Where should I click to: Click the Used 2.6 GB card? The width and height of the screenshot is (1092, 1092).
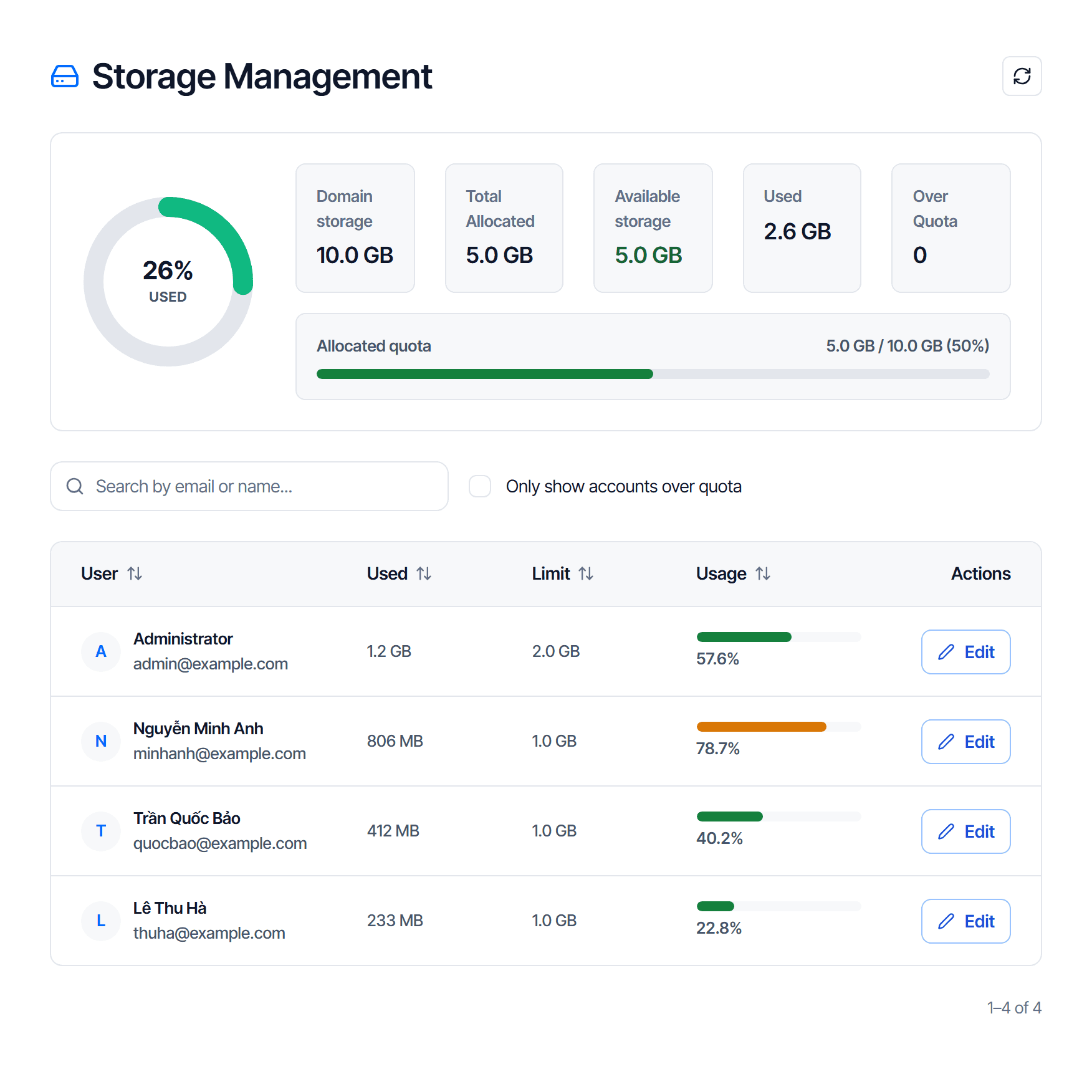[x=802, y=228]
